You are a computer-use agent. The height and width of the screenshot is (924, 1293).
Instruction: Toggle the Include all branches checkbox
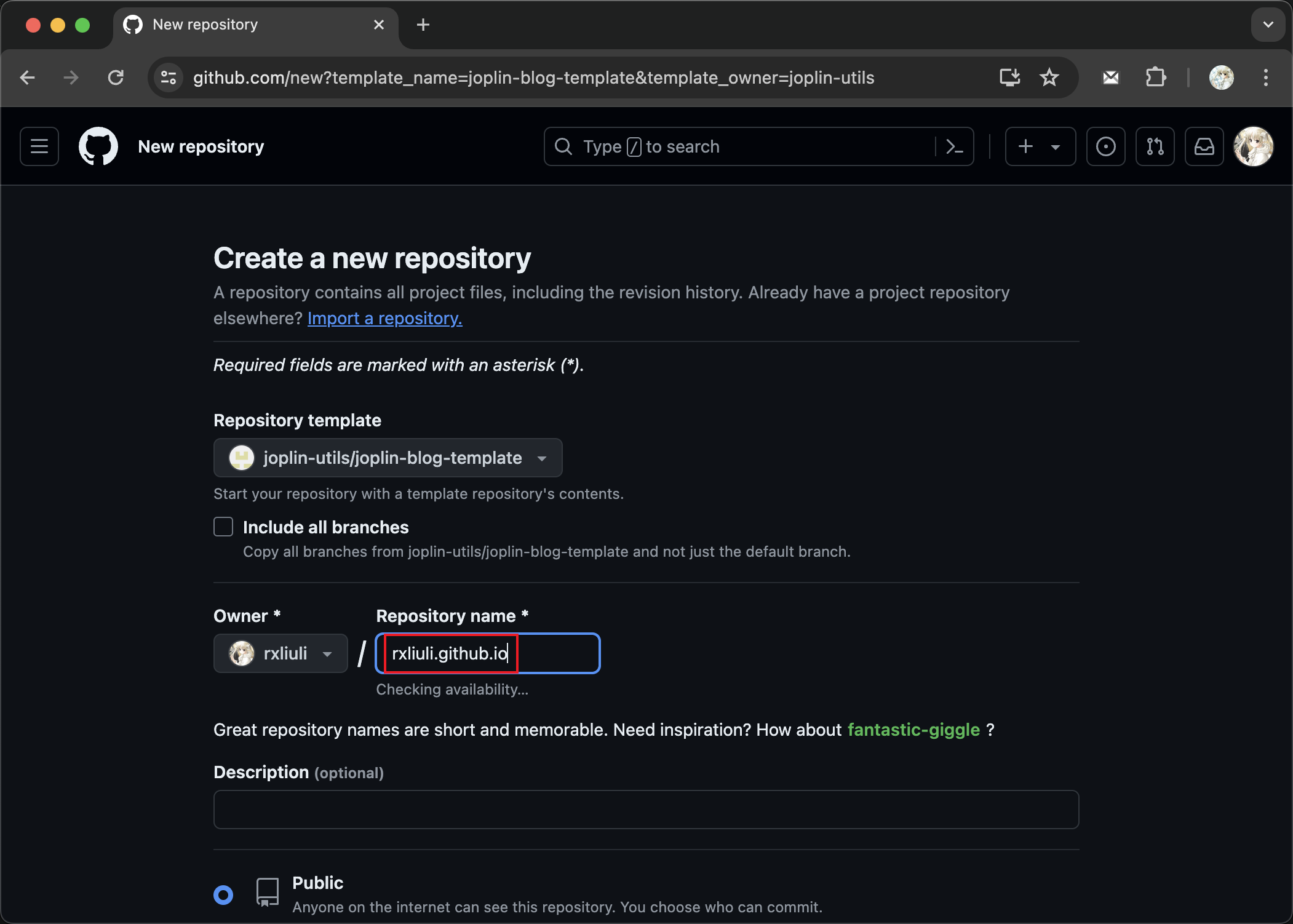pyautogui.click(x=224, y=527)
